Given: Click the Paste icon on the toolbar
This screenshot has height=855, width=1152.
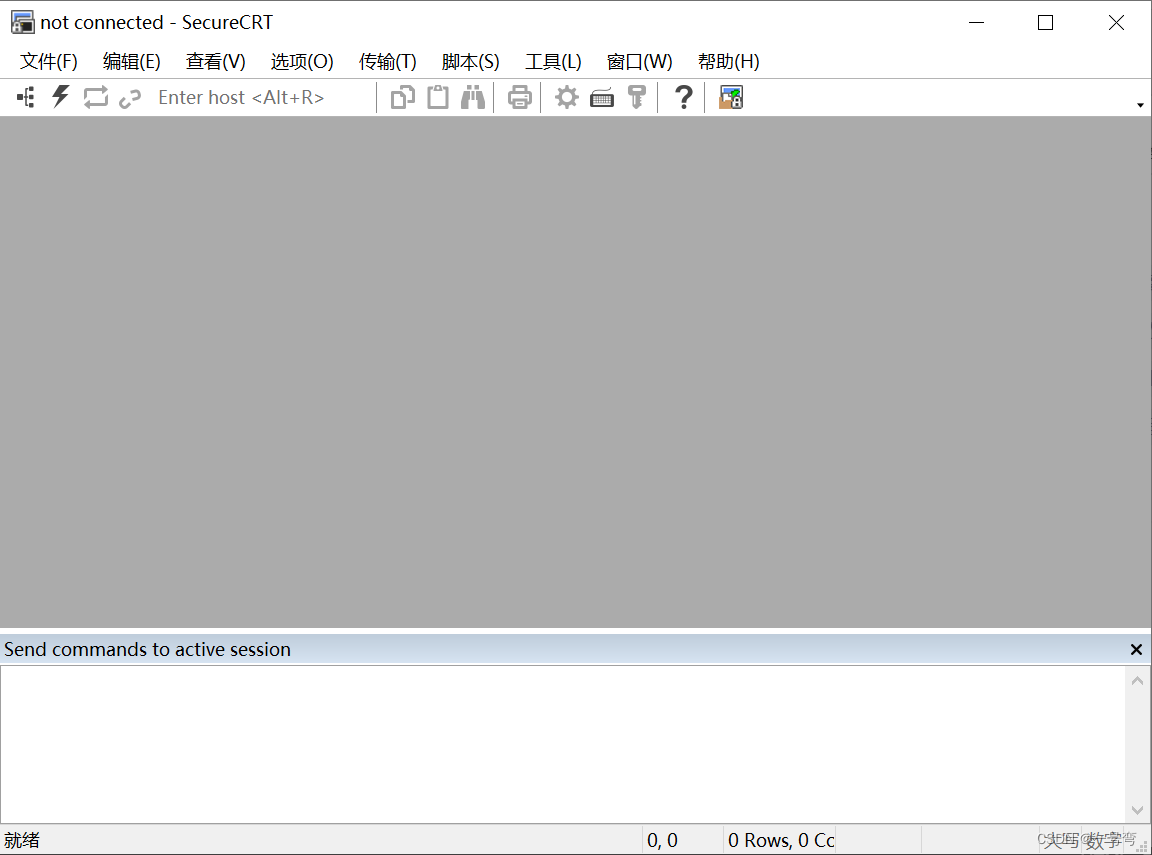Looking at the screenshot, I should pyautogui.click(x=437, y=97).
